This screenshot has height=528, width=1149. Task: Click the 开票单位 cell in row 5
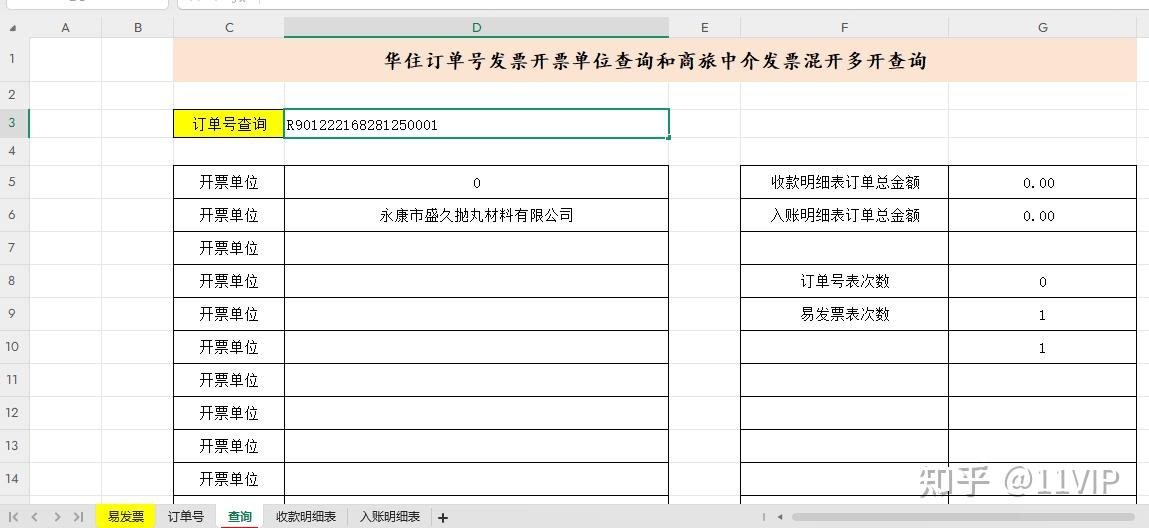[x=229, y=182]
